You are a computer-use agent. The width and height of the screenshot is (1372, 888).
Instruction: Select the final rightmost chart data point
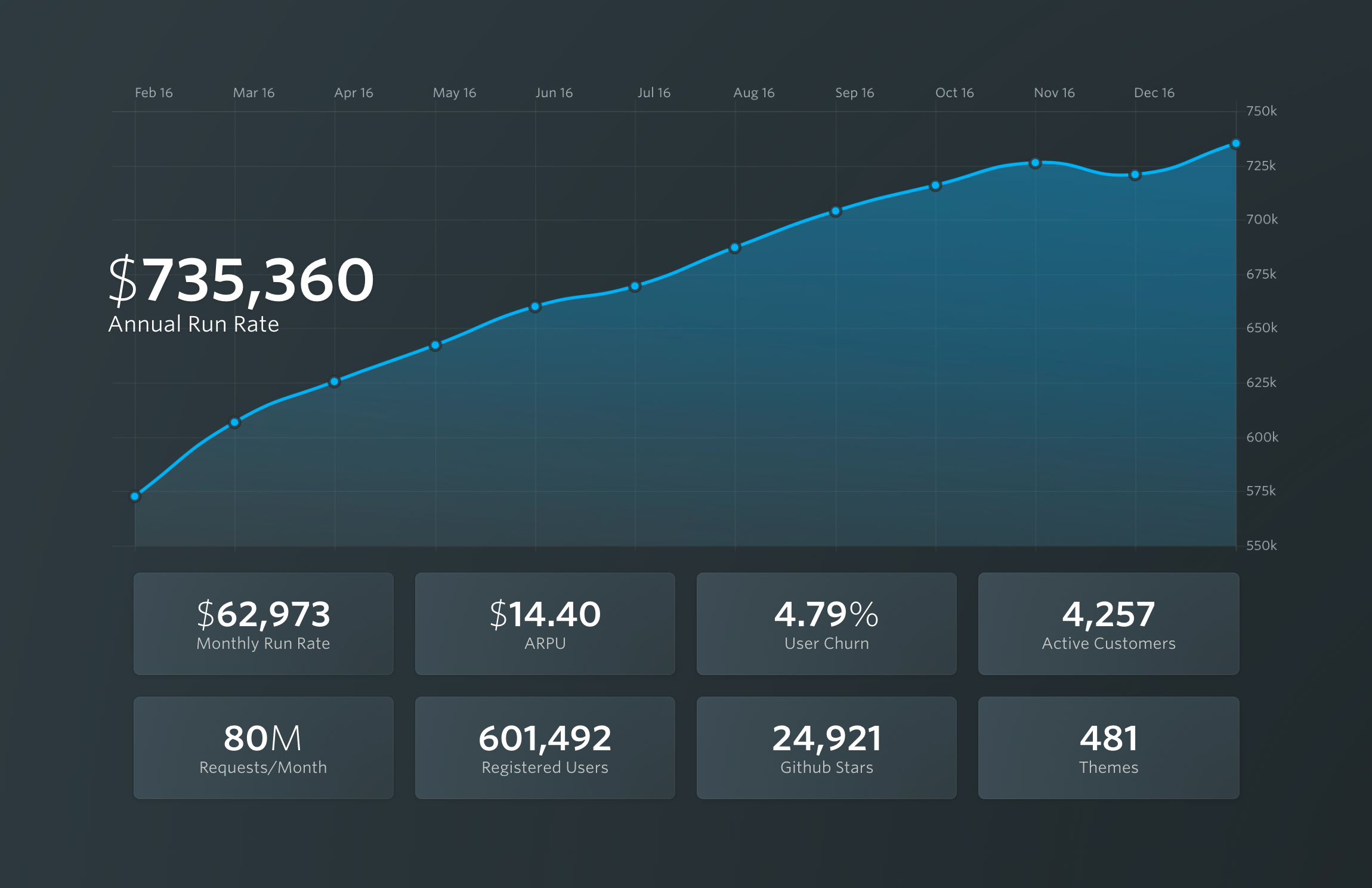click(1236, 144)
